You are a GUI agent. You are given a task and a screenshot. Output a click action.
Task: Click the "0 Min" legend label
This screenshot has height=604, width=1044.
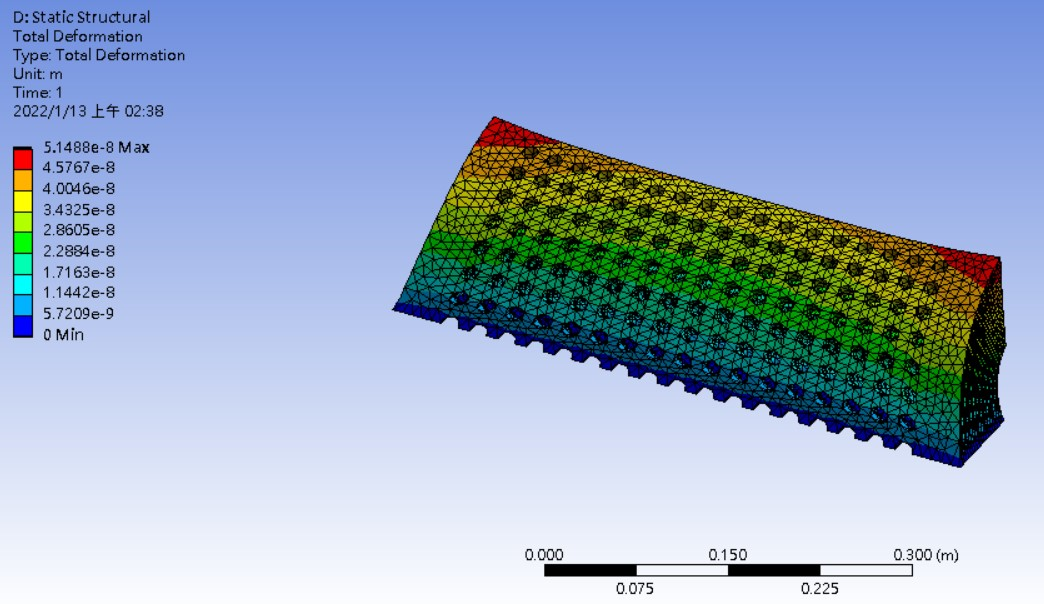pyautogui.click(x=63, y=334)
